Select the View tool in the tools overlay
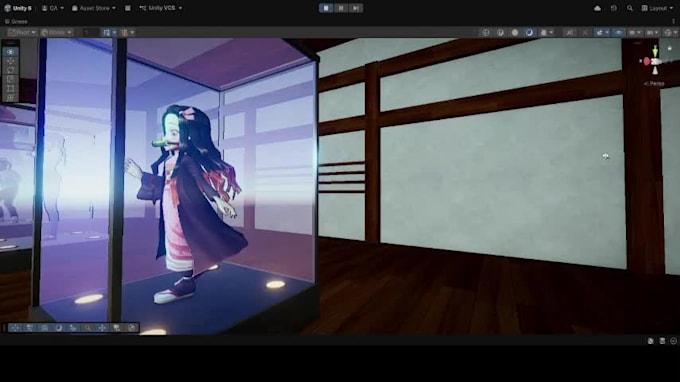This screenshot has width=680, height=382. click(x=10, y=52)
